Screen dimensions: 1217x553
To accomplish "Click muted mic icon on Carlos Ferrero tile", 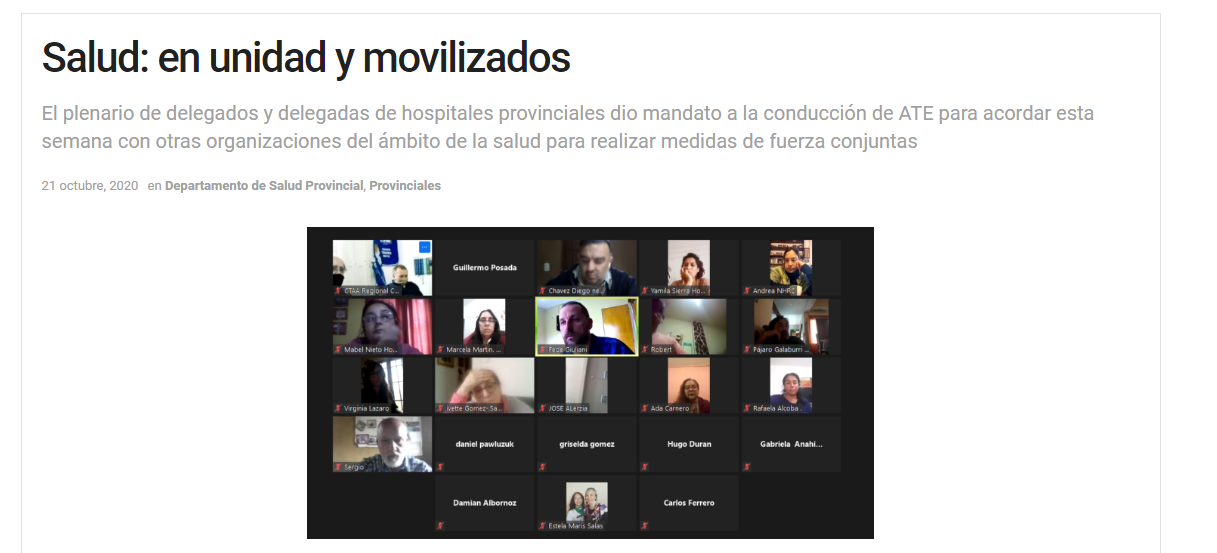I will (x=645, y=526).
